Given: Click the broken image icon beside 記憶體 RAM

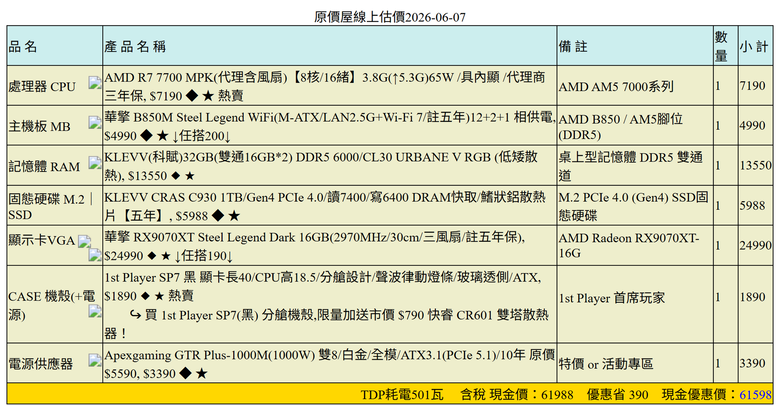Looking at the screenshot, I should tap(95, 163).
